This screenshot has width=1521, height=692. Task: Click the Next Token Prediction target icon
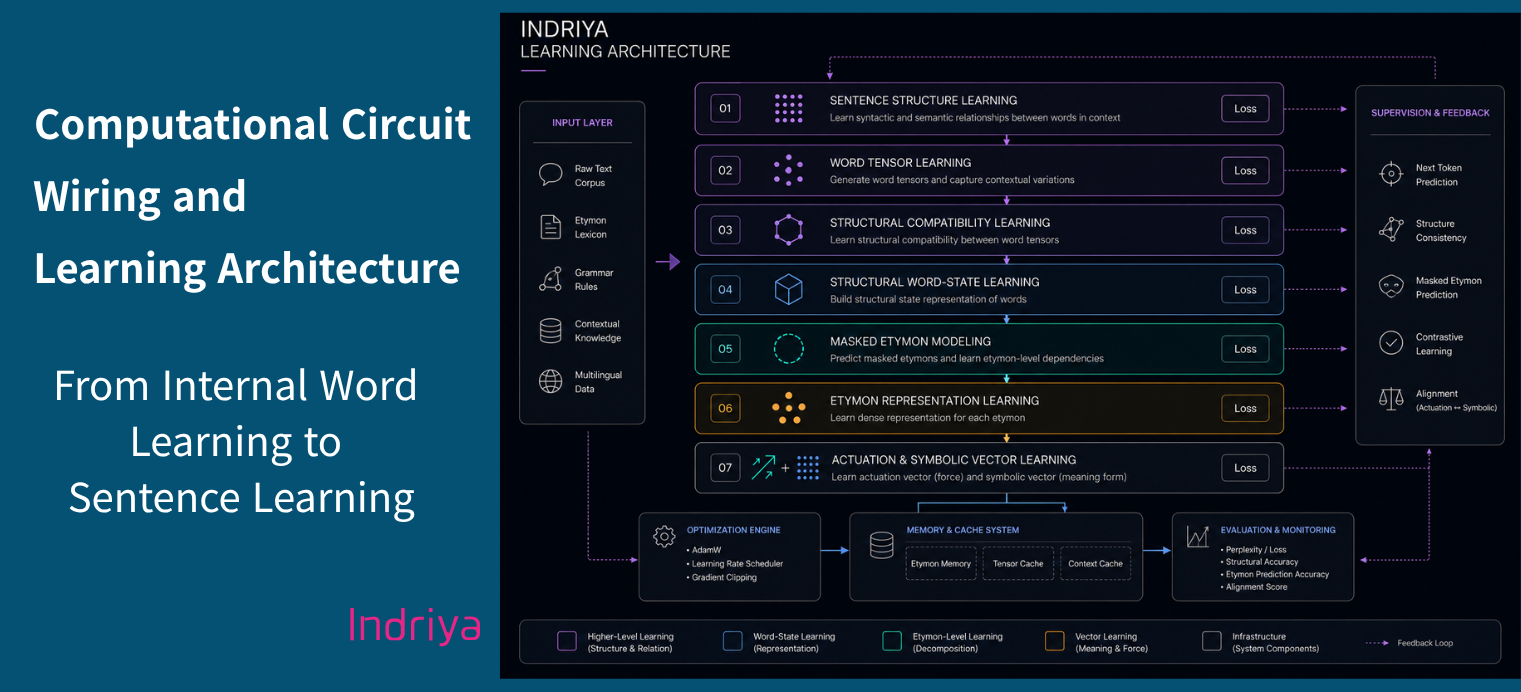(x=1391, y=174)
